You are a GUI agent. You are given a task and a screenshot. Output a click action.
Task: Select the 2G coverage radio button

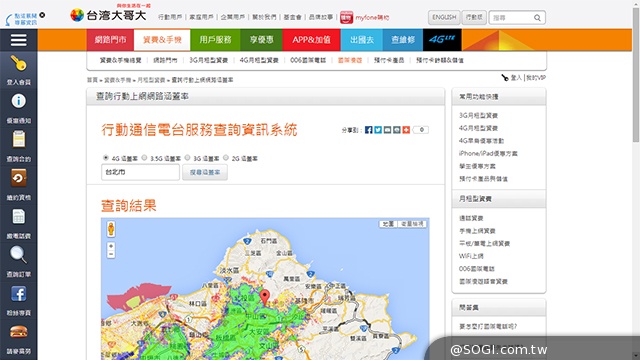pyautogui.click(x=226, y=158)
